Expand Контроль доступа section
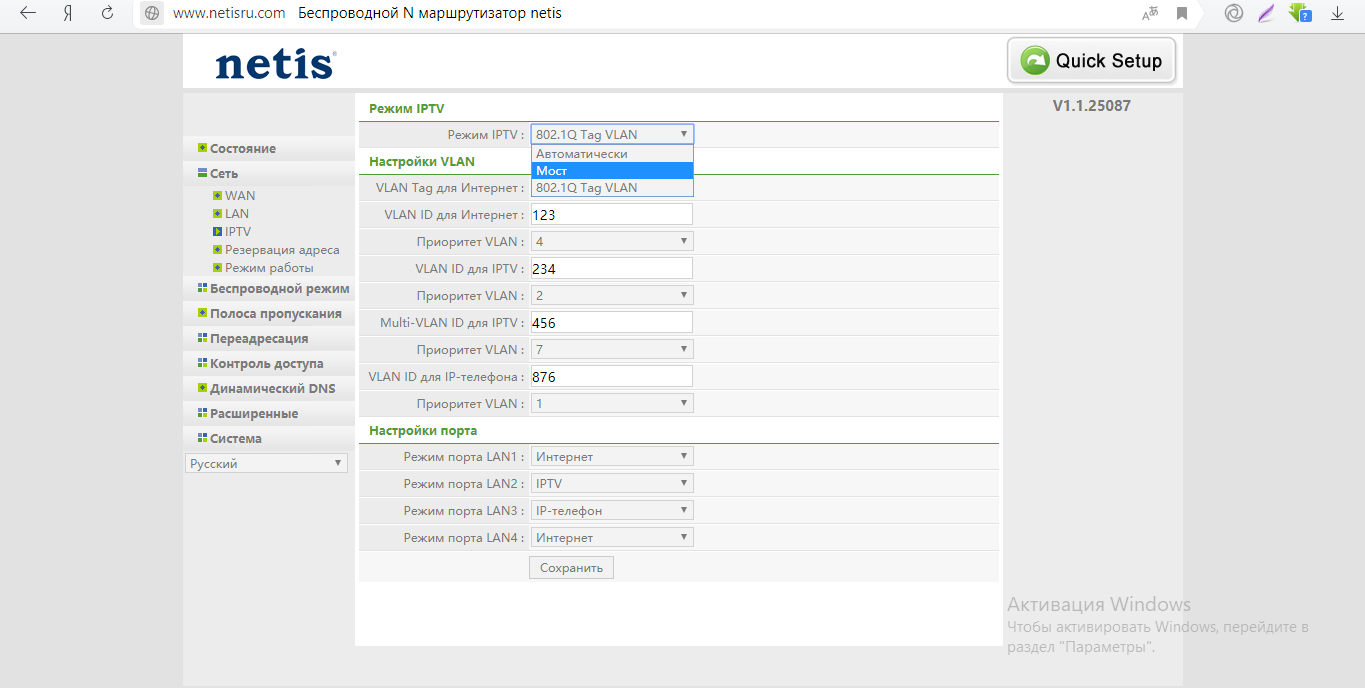The image size is (1365, 688). [x=269, y=363]
